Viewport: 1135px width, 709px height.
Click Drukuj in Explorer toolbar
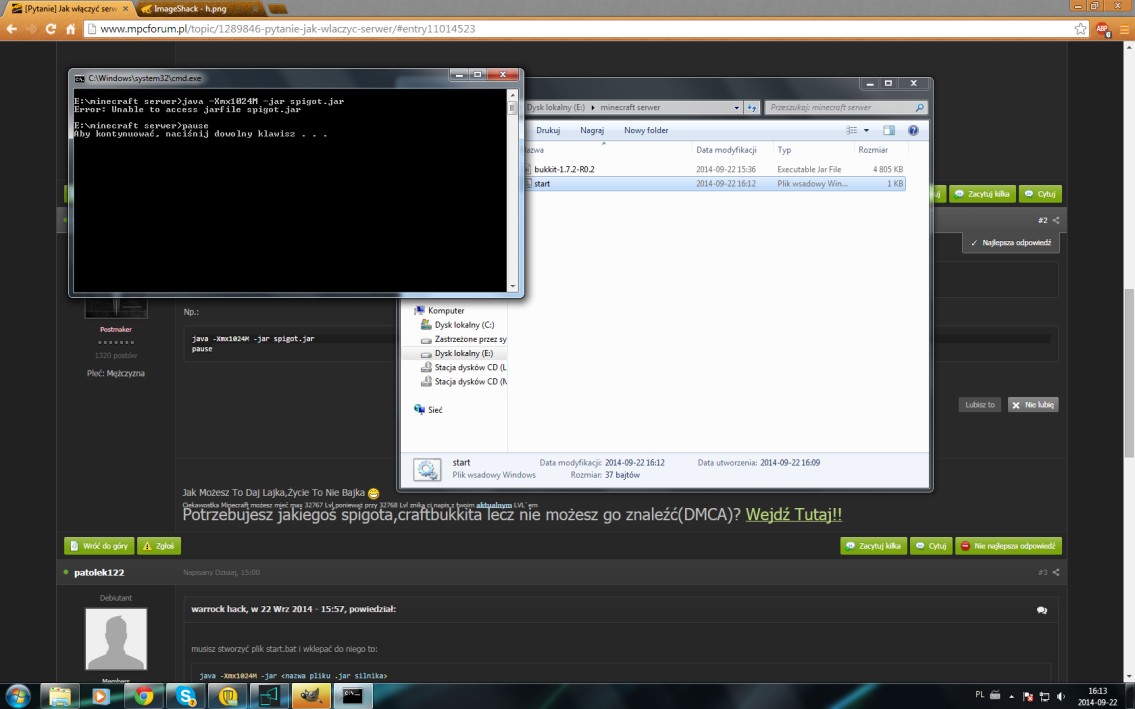pyautogui.click(x=548, y=130)
